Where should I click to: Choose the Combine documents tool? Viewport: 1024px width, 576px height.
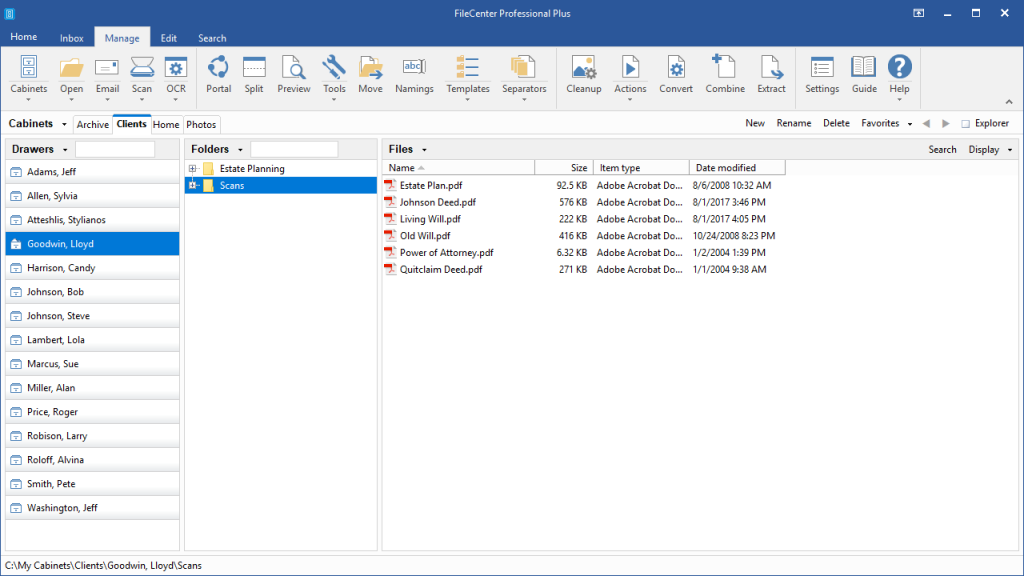(725, 75)
